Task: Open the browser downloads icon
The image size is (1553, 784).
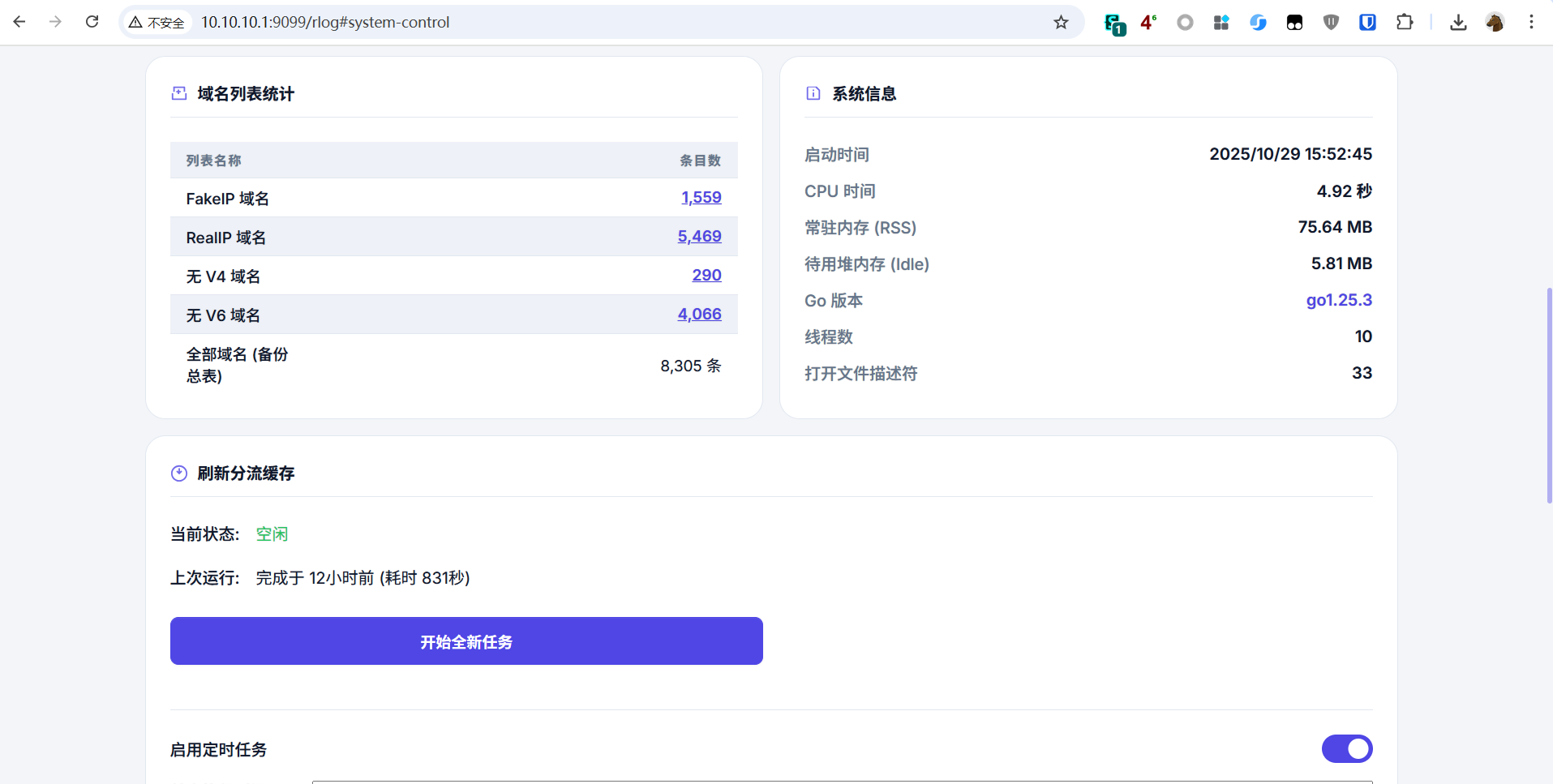Action: tap(1457, 22)
